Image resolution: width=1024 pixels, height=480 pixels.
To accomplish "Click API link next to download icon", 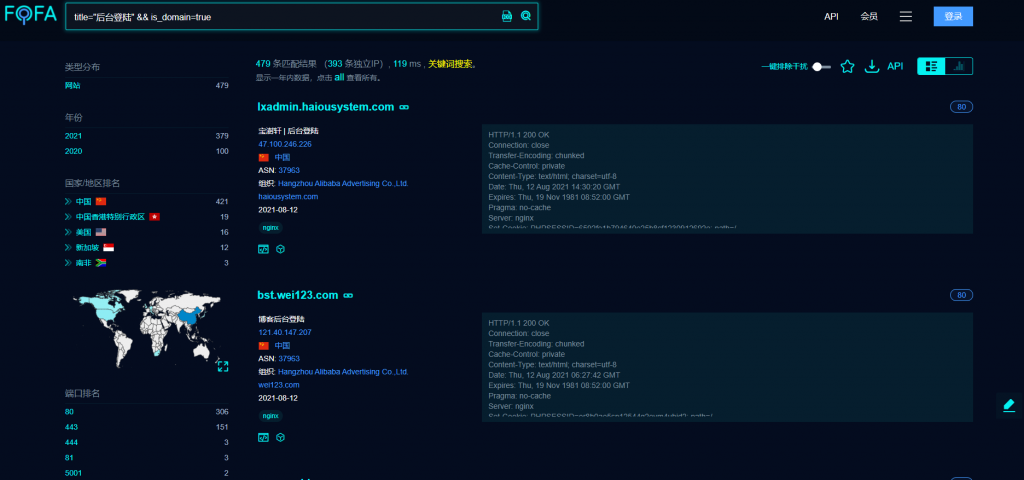I will coord(895,66).
